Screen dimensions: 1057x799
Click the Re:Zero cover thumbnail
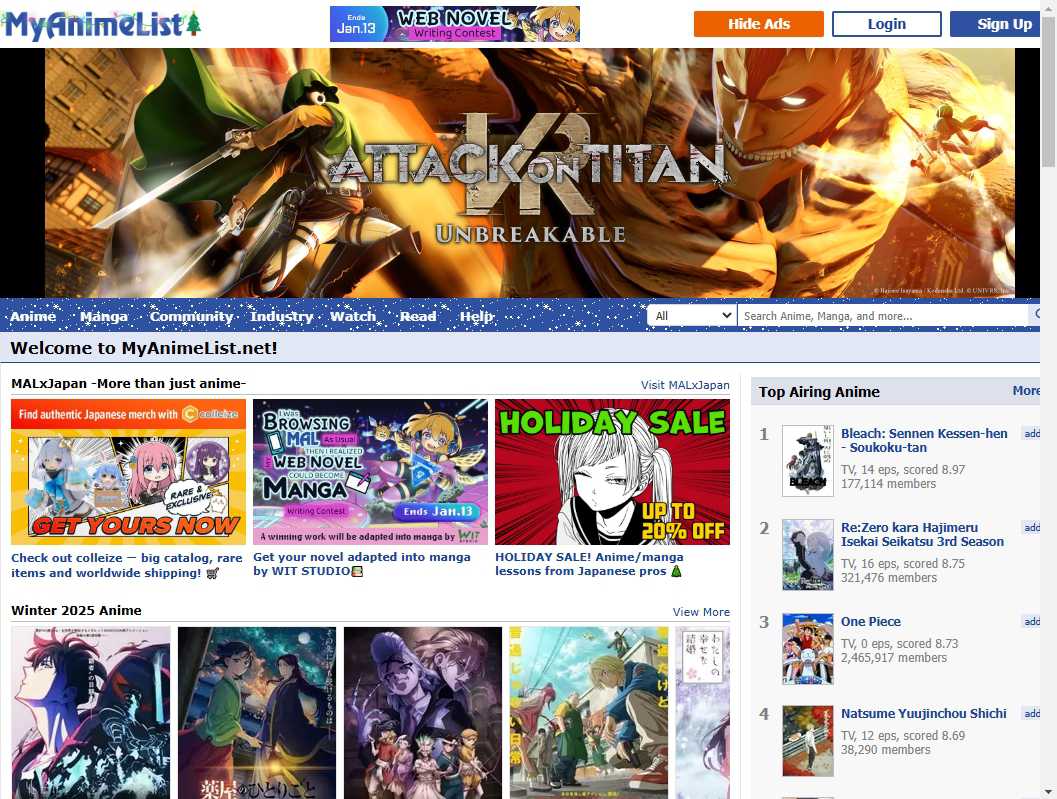pyautogui.click(x=808, y=555)
